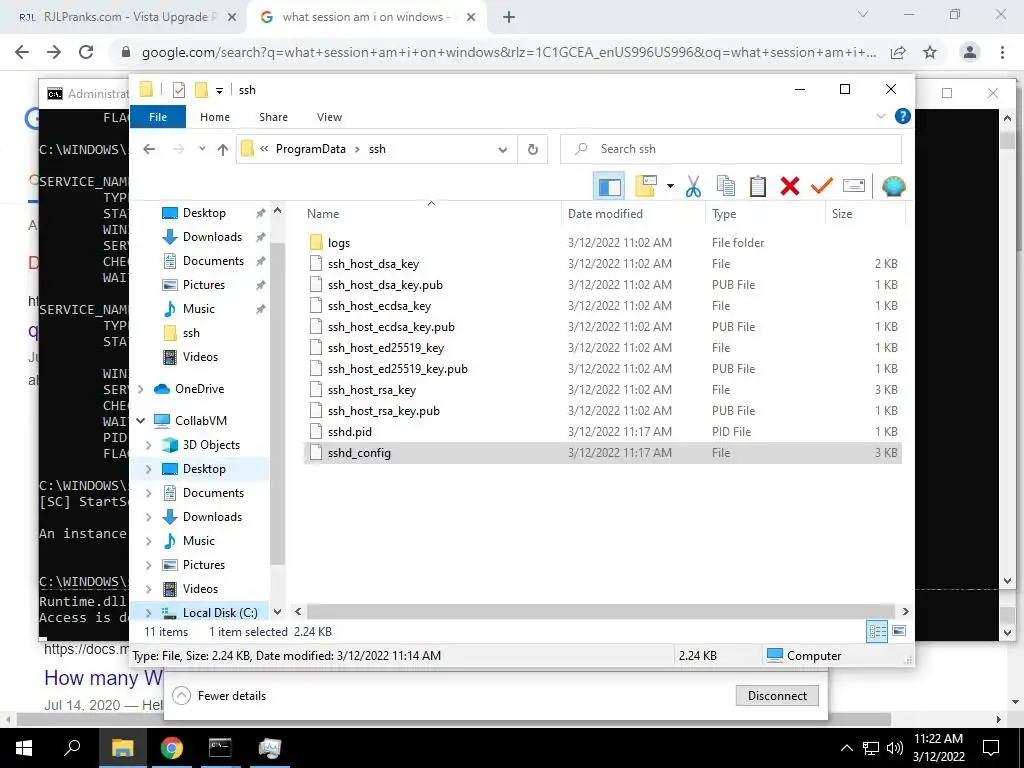This screenshot has width=1024, height=768.
Task: Expand the ribbon with chevron
Action: (880, 116)
